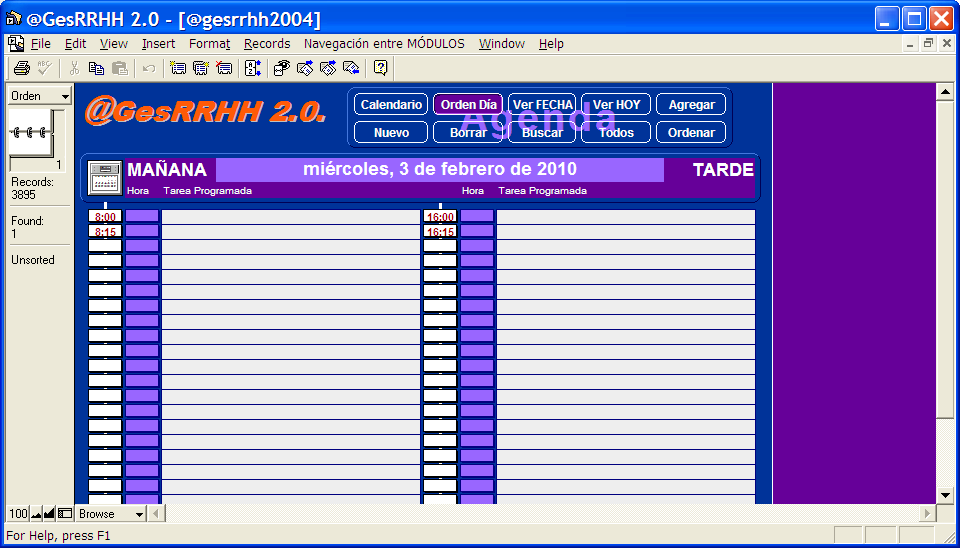Open the Edit menu
This screenshot has width=960, height=548.
(x=75, y=44)
